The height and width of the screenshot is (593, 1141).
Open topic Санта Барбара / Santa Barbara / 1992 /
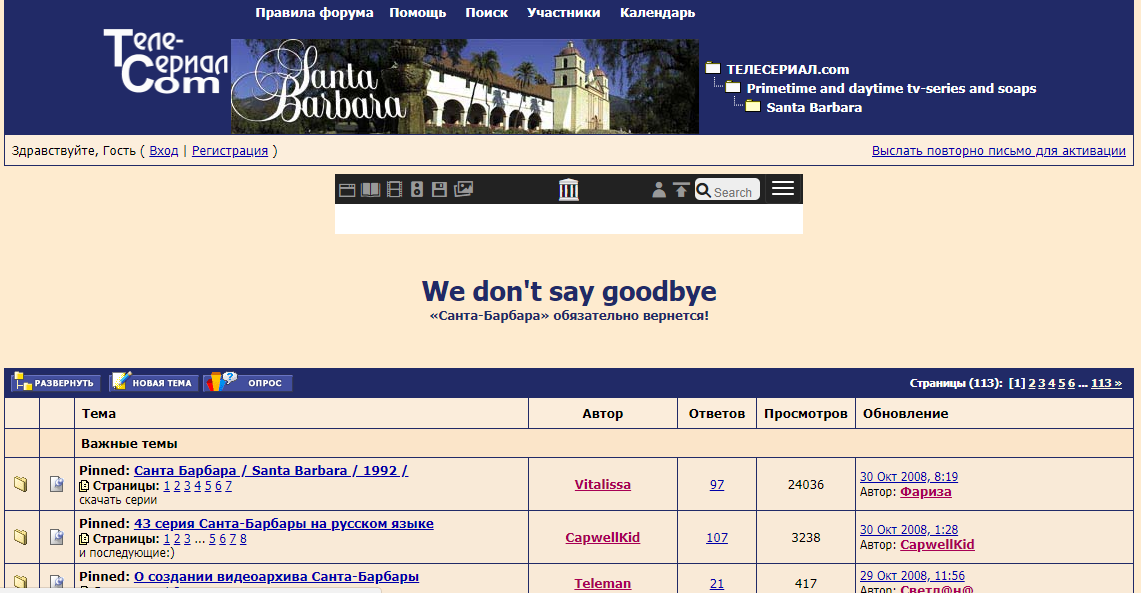coord(271,470)
